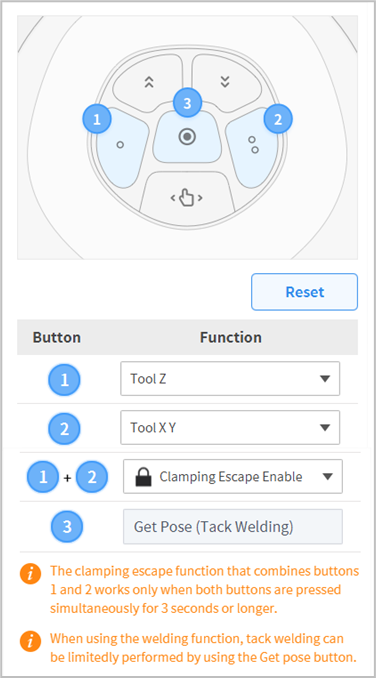Select the single-dot cockpit button in diagram
The width and height of the screenshot is (376, 678).
pos(122,147)
